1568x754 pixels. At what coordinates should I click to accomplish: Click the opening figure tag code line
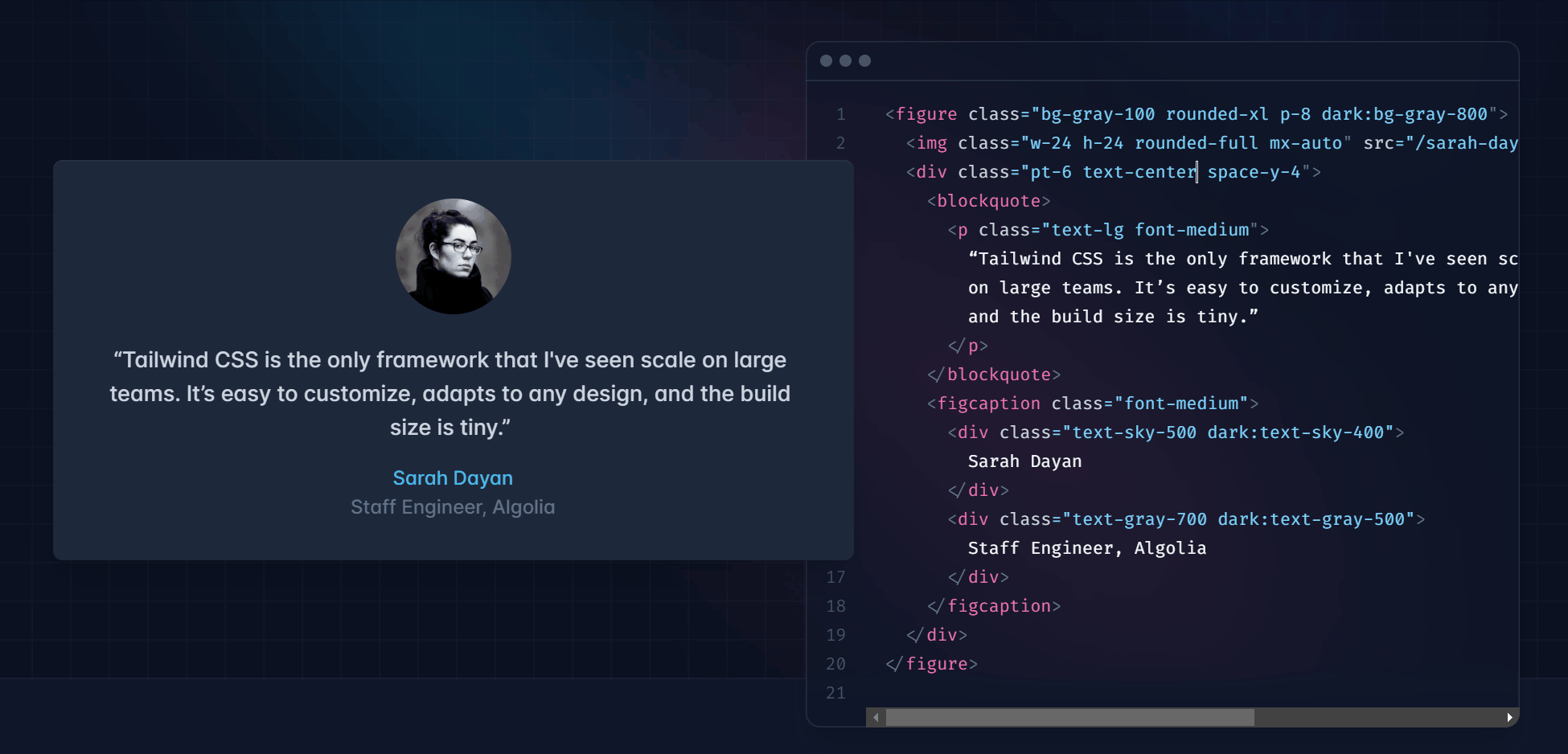(x=1197, y=114)
